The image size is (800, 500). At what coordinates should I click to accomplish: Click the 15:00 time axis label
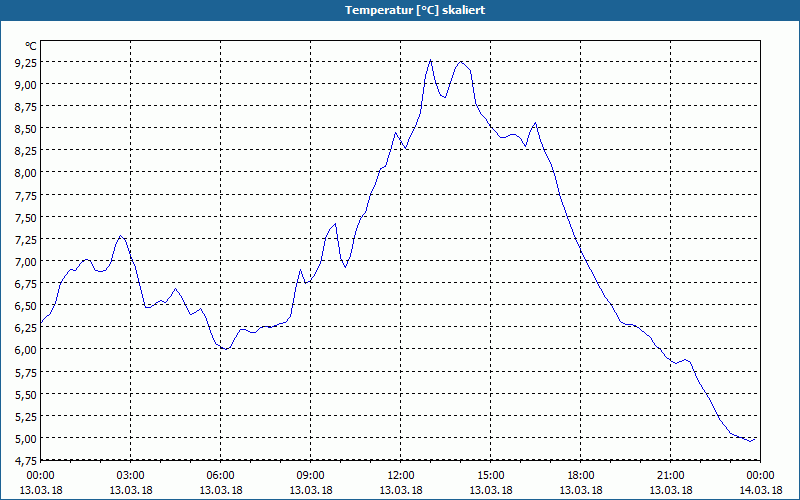[x=491, y=476]
